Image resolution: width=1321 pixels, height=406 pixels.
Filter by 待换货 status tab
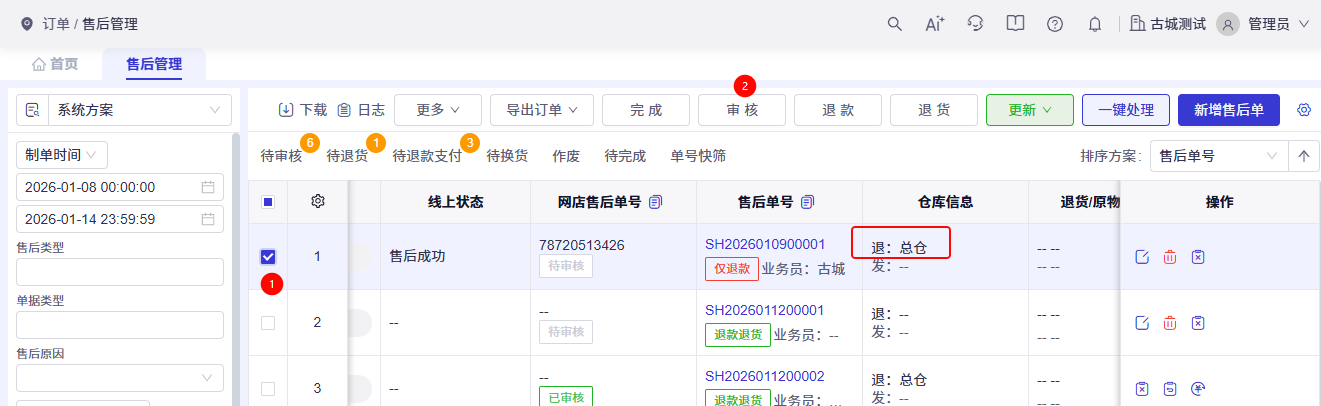(x=507, y=156)
